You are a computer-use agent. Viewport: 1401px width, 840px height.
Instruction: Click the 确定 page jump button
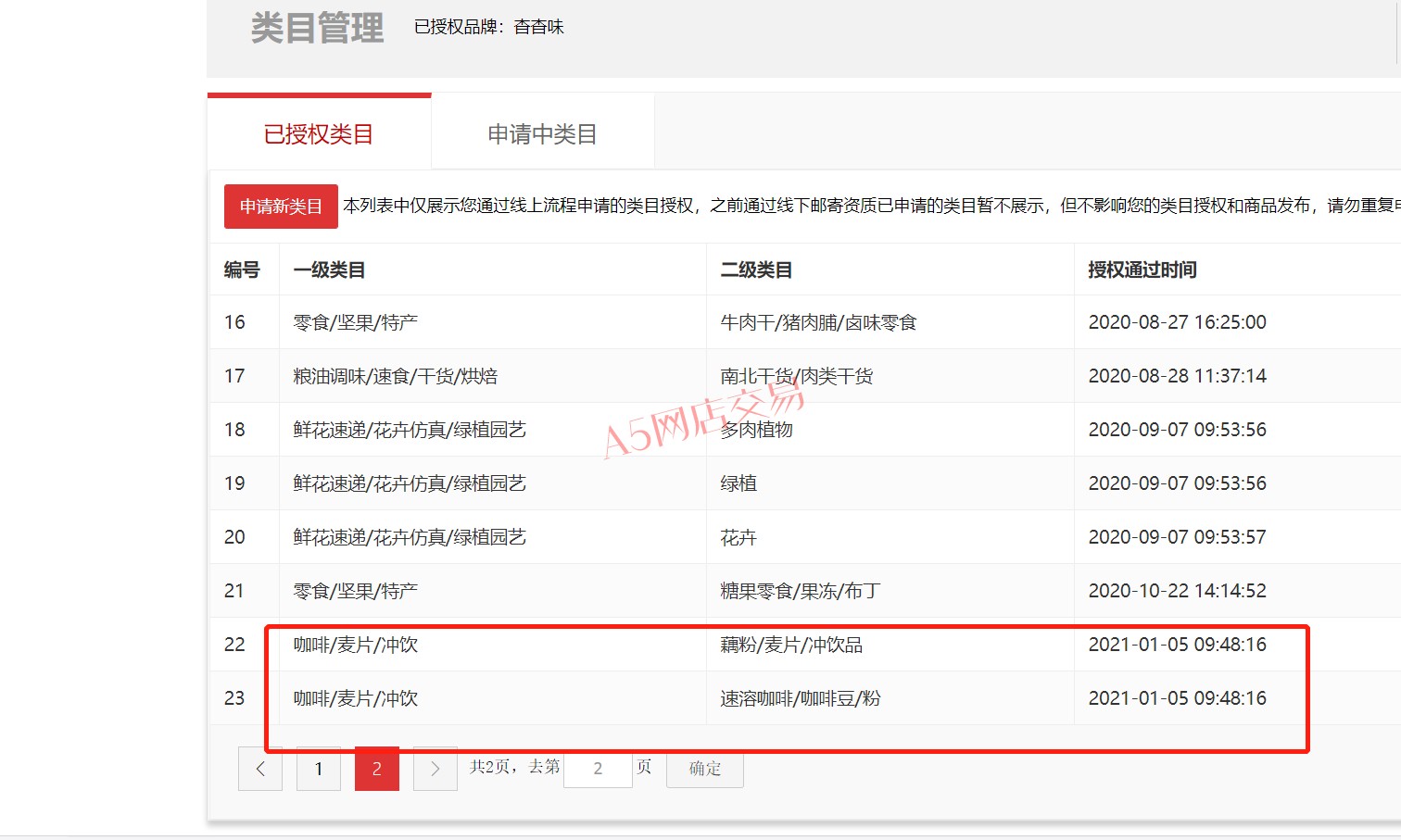[x=704, y=769]
